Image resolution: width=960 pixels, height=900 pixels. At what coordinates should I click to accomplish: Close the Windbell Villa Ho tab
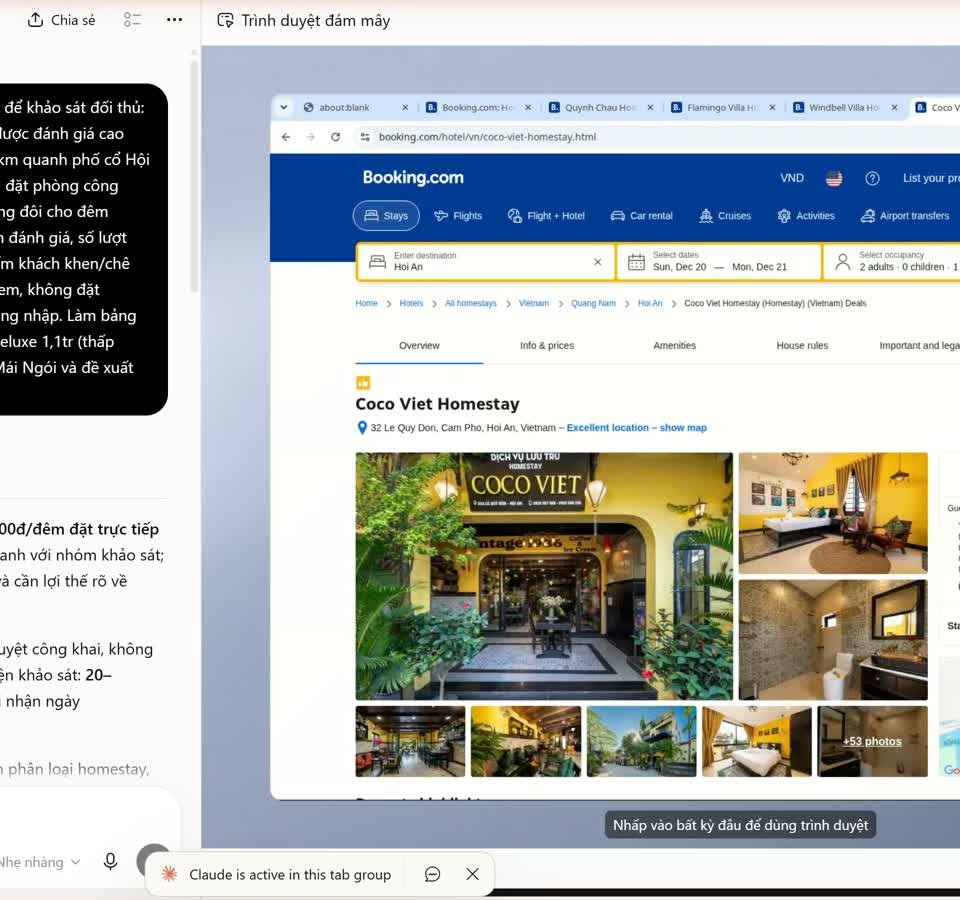point(894,107)
